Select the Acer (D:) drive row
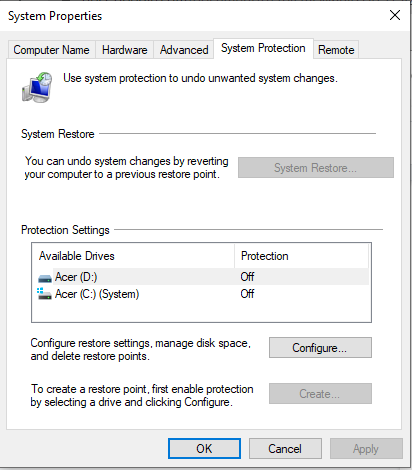Screen dimensions: 412x470 (x=202, y=277)
